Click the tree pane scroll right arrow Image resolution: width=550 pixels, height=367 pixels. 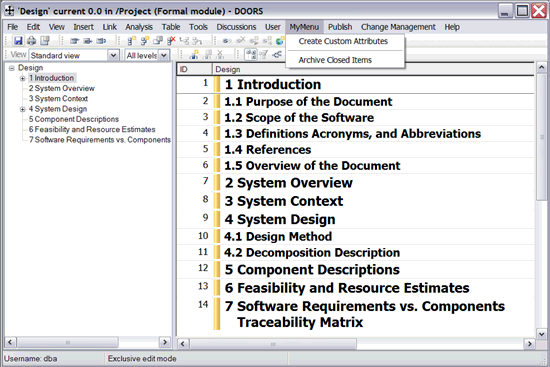[x=165, y=342]
